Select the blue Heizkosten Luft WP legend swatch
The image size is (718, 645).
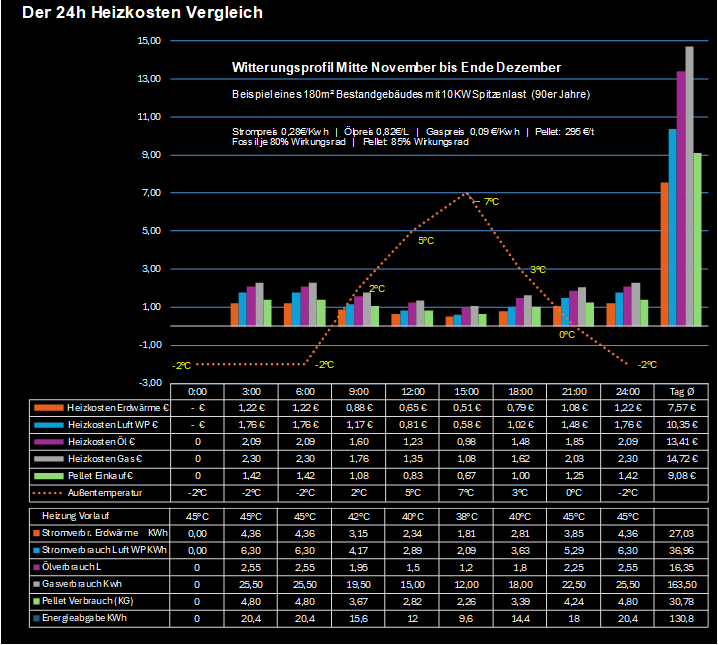[48, 425]
